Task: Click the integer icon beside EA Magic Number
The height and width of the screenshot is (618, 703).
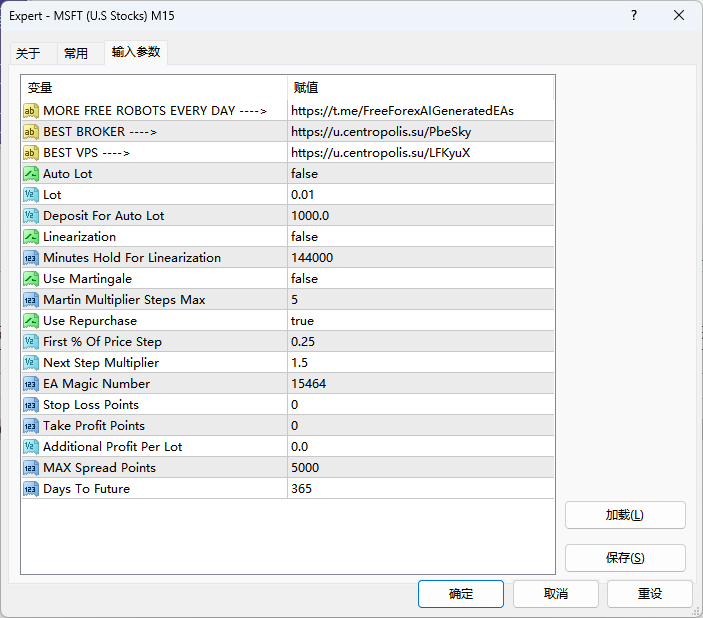Action: click(x=31, y=384)
